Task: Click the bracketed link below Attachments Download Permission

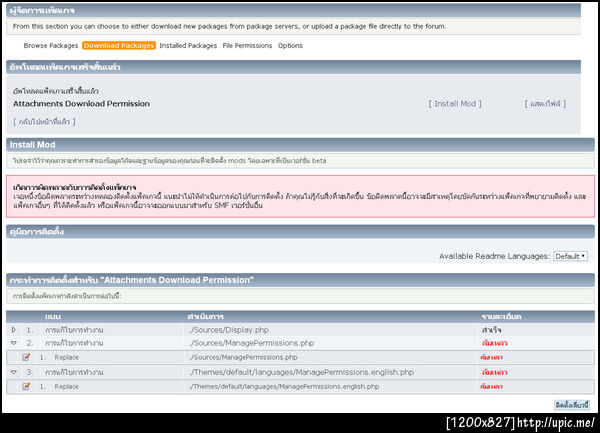Action: [44, 122]
